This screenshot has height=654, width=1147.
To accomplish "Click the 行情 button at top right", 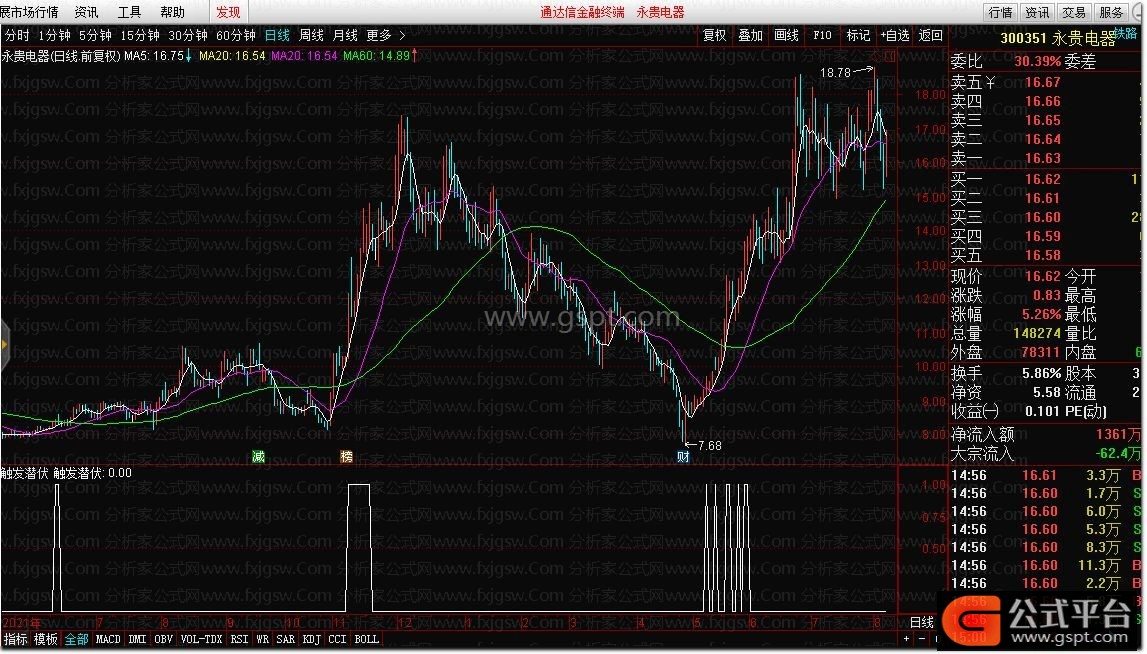I will point(1001,12).
